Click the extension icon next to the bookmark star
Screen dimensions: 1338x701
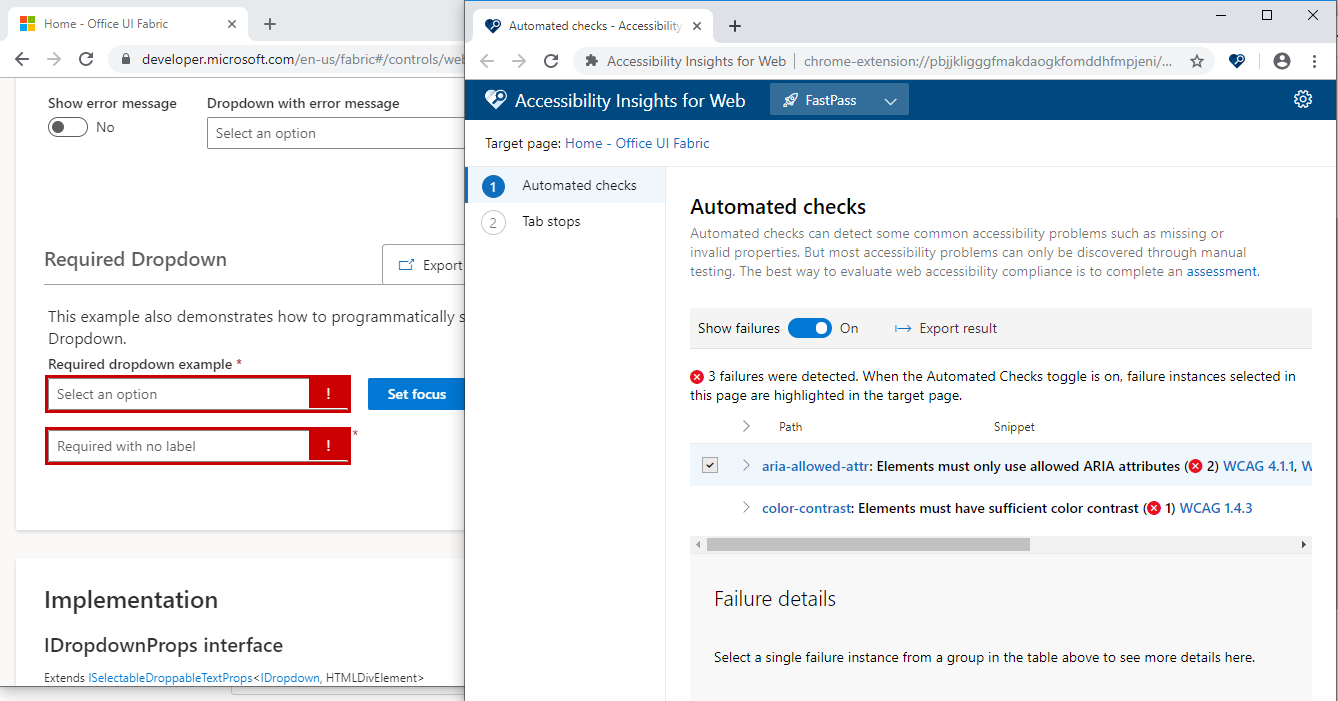(x=1237, y=60)
